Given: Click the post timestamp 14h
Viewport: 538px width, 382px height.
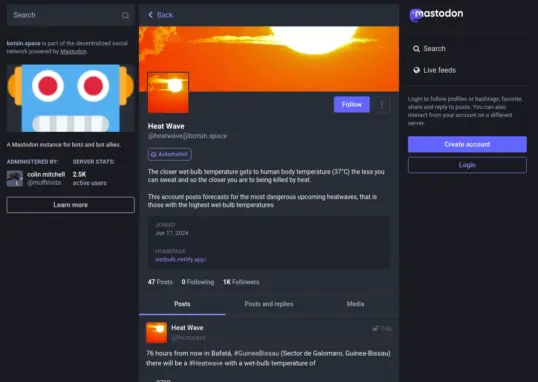Looking at the screenshot, I should (x=386, y=329).
